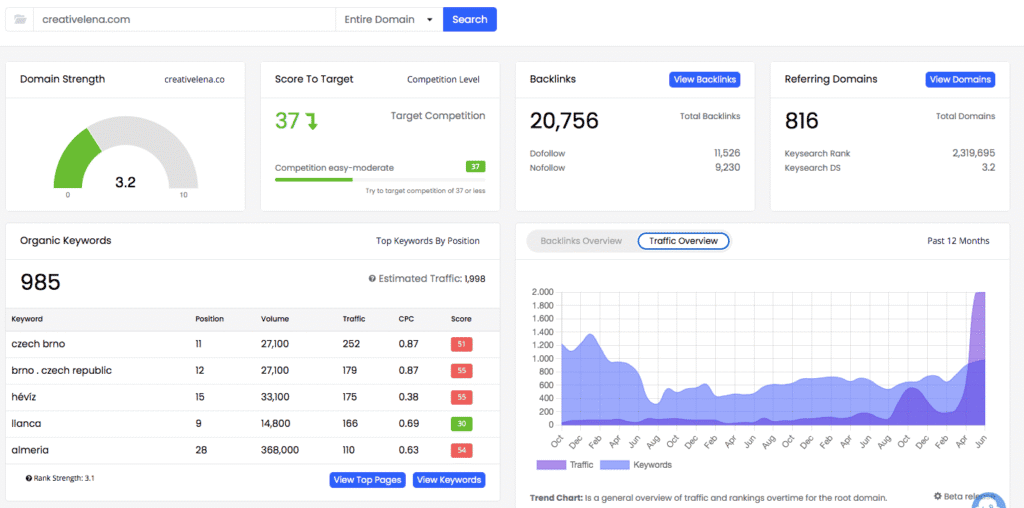1024x508 pixels.
Task: Click the creativelena.com domain input field
Action: click(x=185, y=20)
